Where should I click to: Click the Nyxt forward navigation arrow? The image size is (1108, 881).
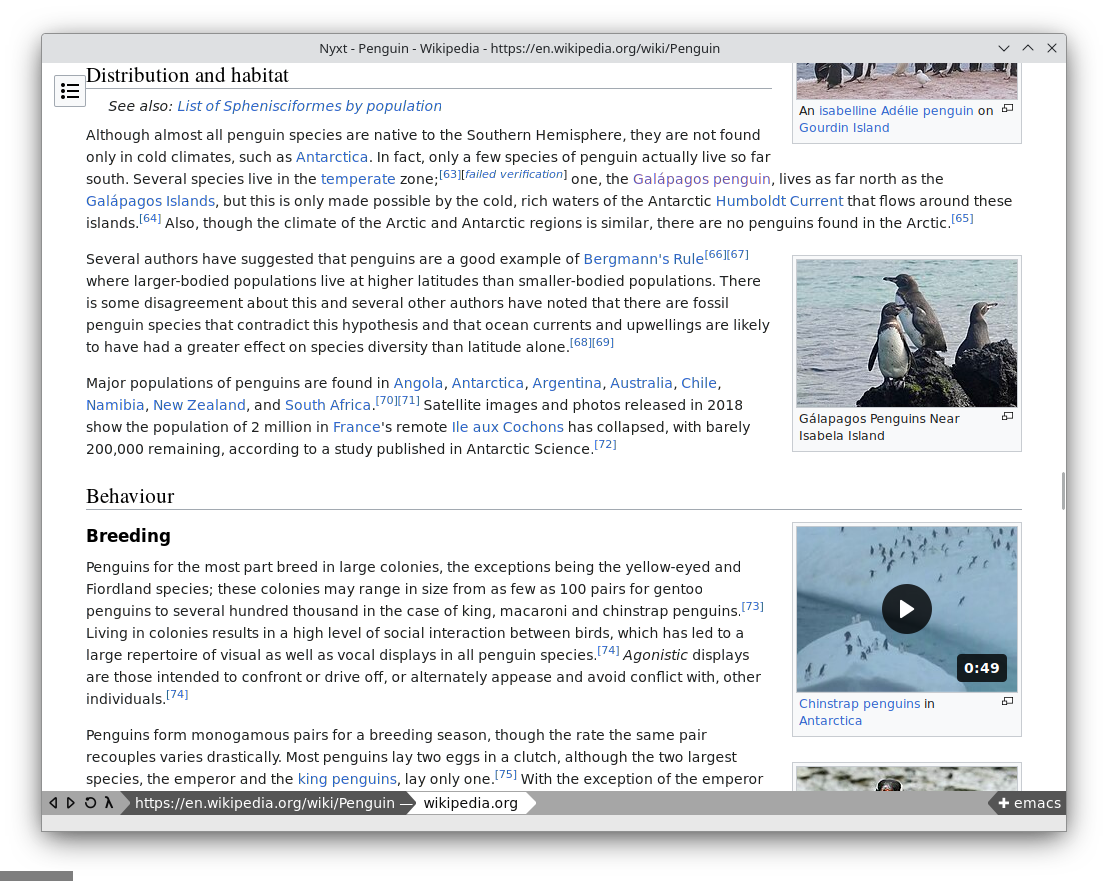[71, 803]
